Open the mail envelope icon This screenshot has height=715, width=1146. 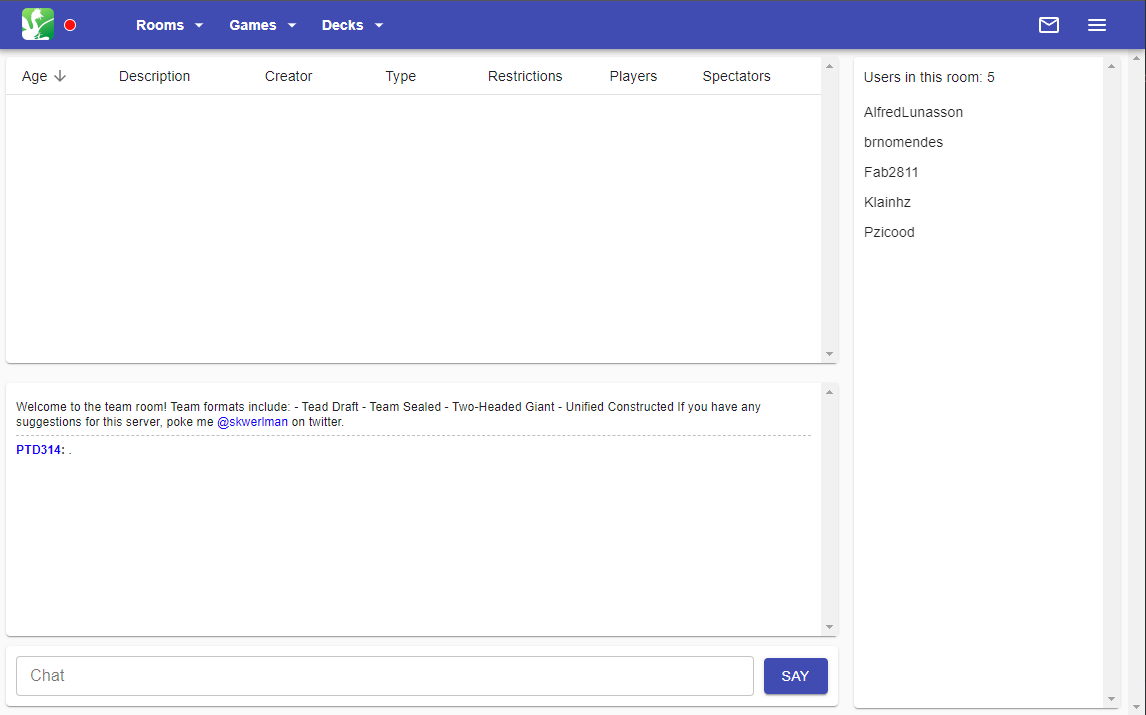1048,25
